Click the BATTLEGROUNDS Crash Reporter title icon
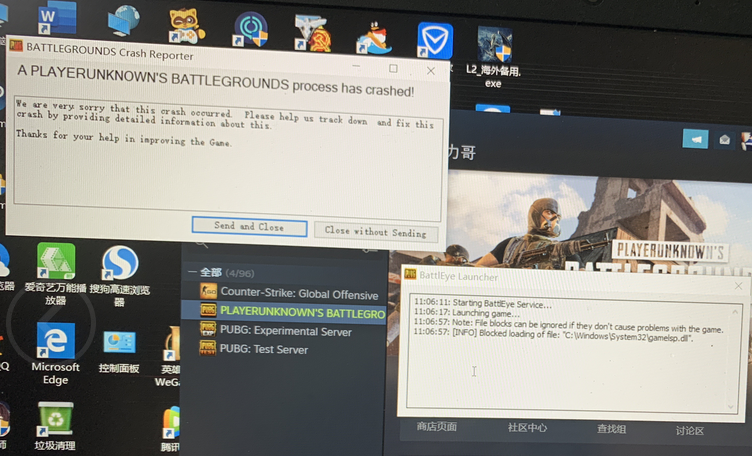This screenshot has width=752, height=456. point(16,45)
